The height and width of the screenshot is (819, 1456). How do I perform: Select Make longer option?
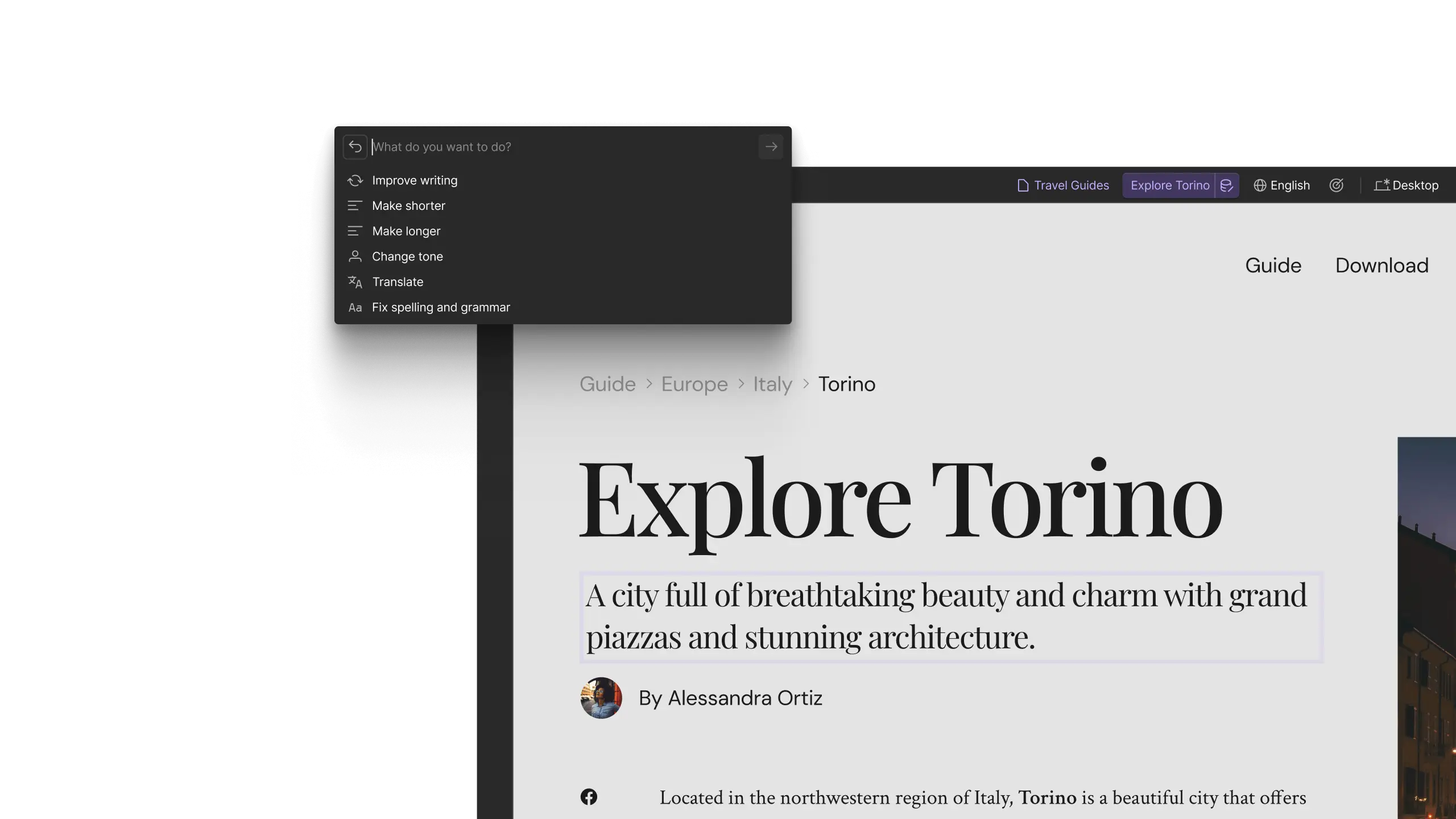[x=406, y=231]
